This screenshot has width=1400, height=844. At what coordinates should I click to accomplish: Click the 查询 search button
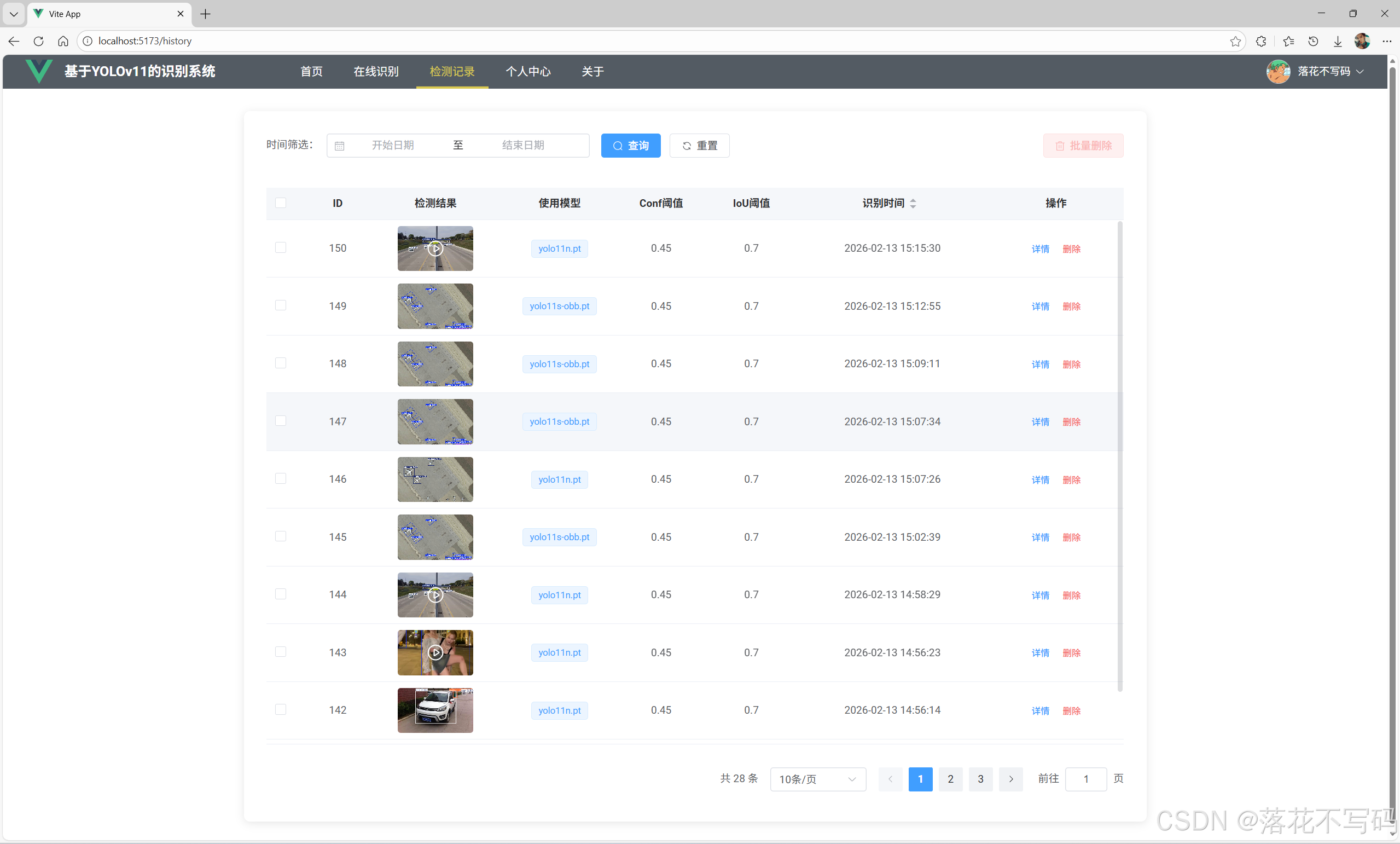631,146
